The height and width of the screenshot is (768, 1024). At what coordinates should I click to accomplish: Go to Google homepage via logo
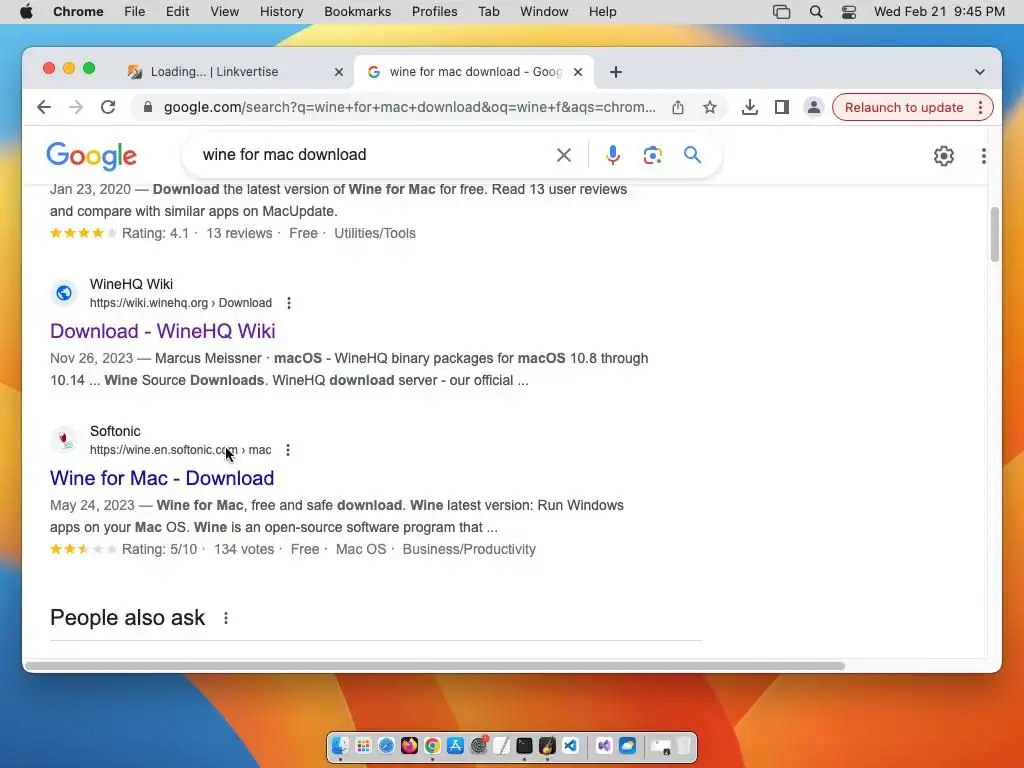(91, 155)
